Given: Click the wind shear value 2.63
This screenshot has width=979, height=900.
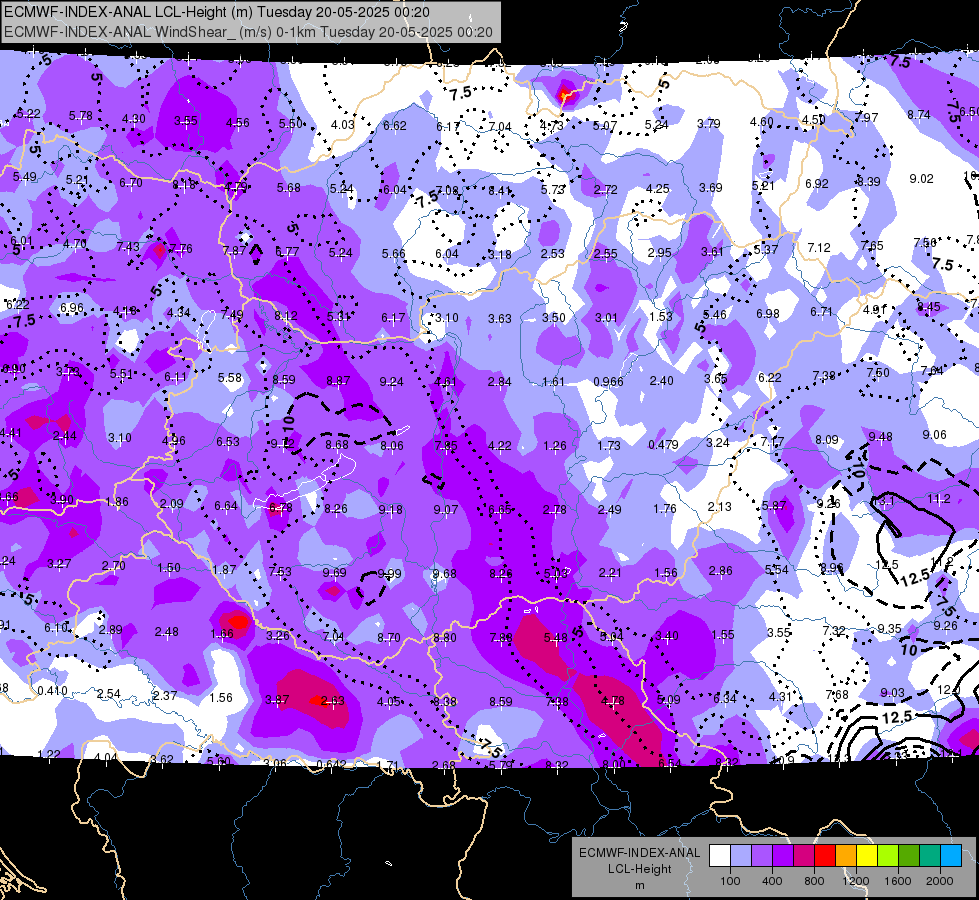Looking at the screenshot, I should (332, 701).
